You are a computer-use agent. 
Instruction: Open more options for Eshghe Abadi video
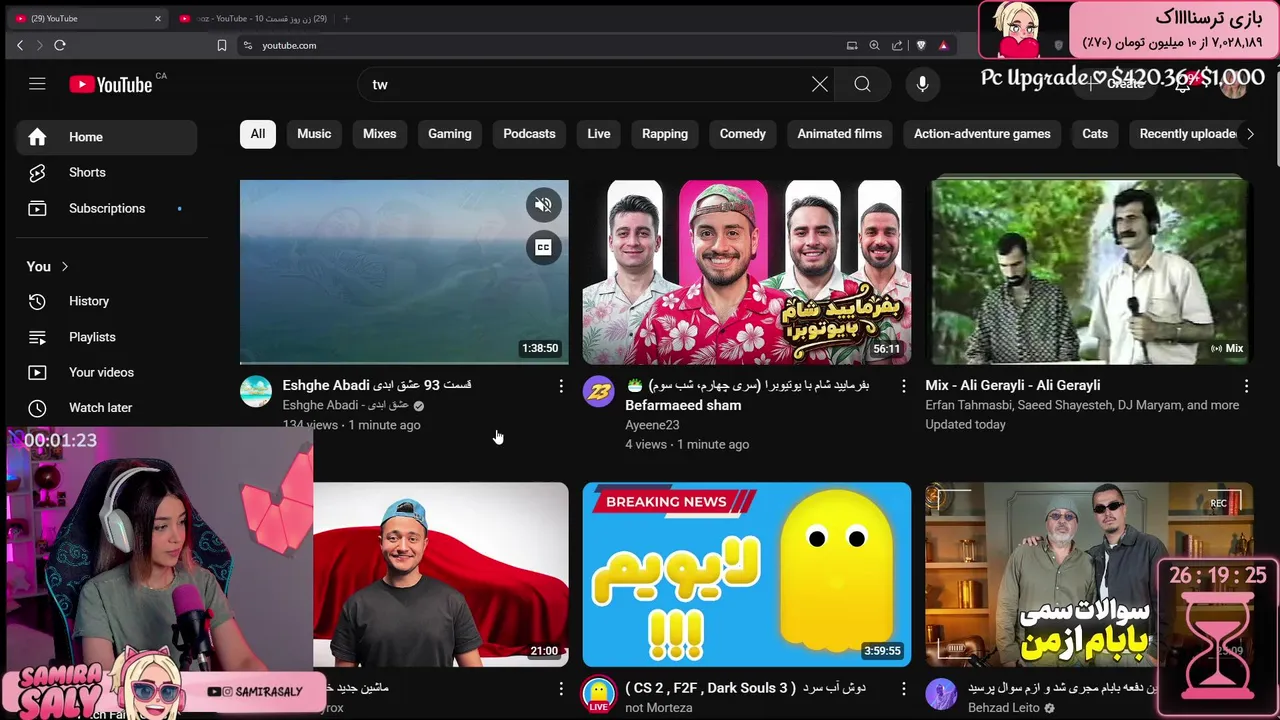[561, 386]
